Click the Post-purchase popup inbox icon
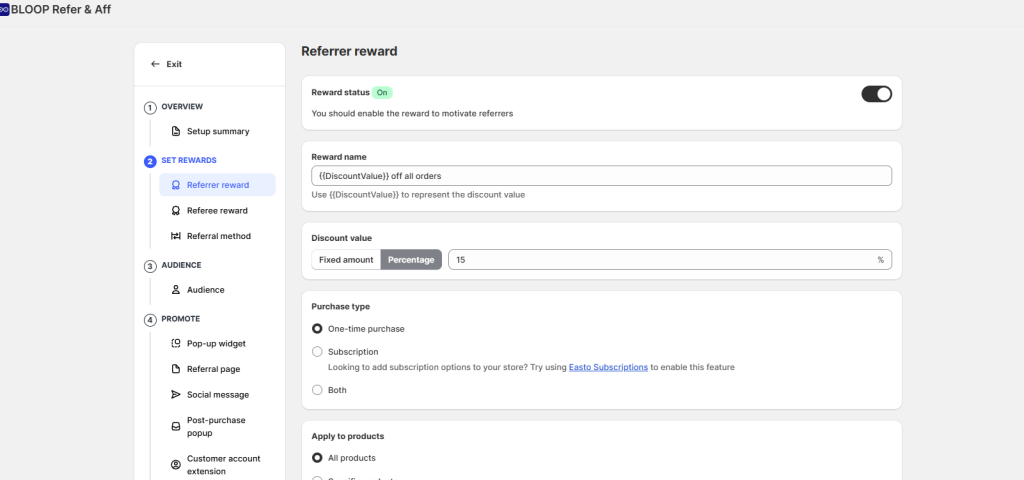The height and width of the screenshot is (480, 1024). (176, 426)
